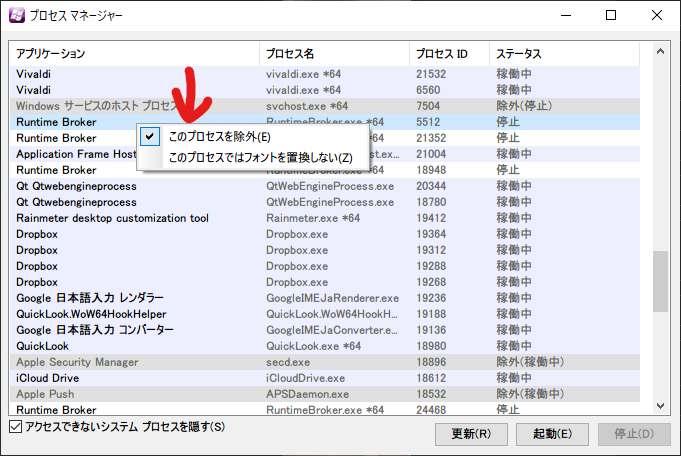Click the Process Manager app icon in title bar
This screenshot has width=681, height=456.
[17, 16]
